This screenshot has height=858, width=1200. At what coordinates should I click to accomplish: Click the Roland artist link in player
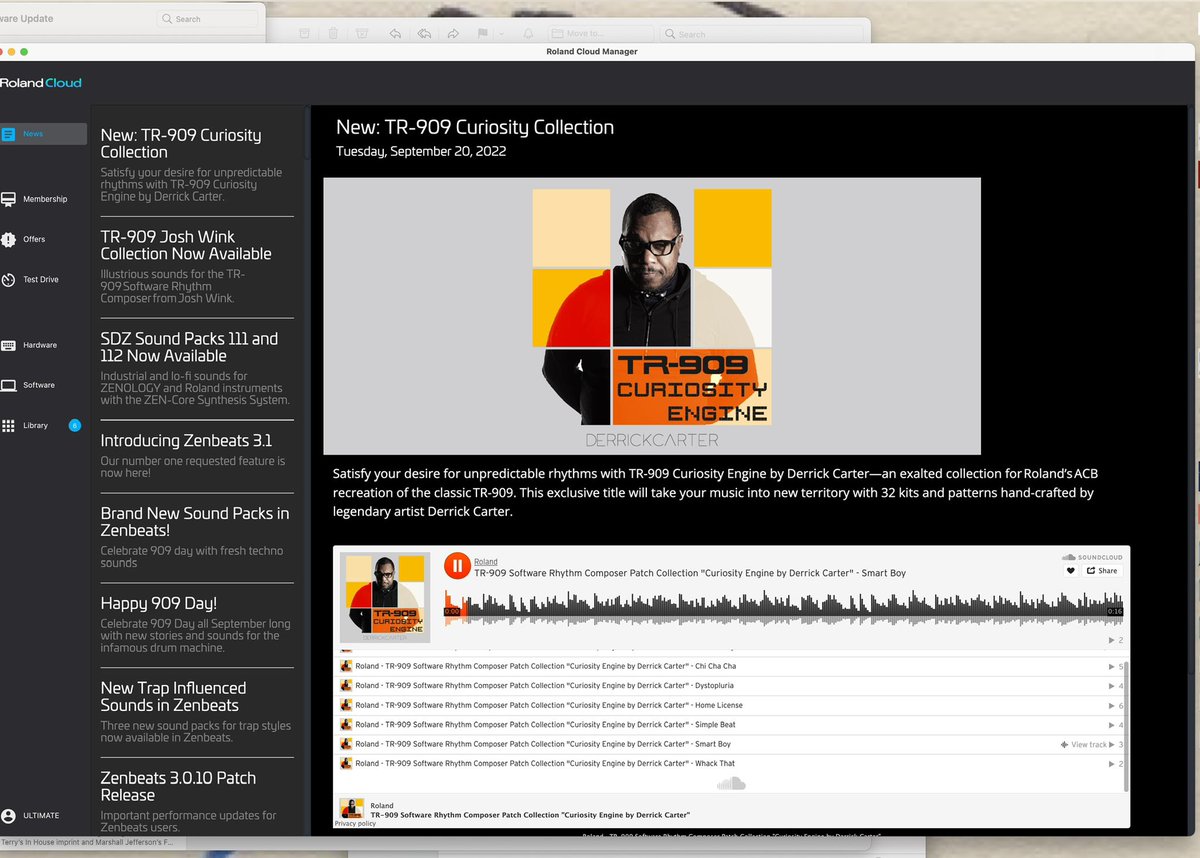[486, 562]
